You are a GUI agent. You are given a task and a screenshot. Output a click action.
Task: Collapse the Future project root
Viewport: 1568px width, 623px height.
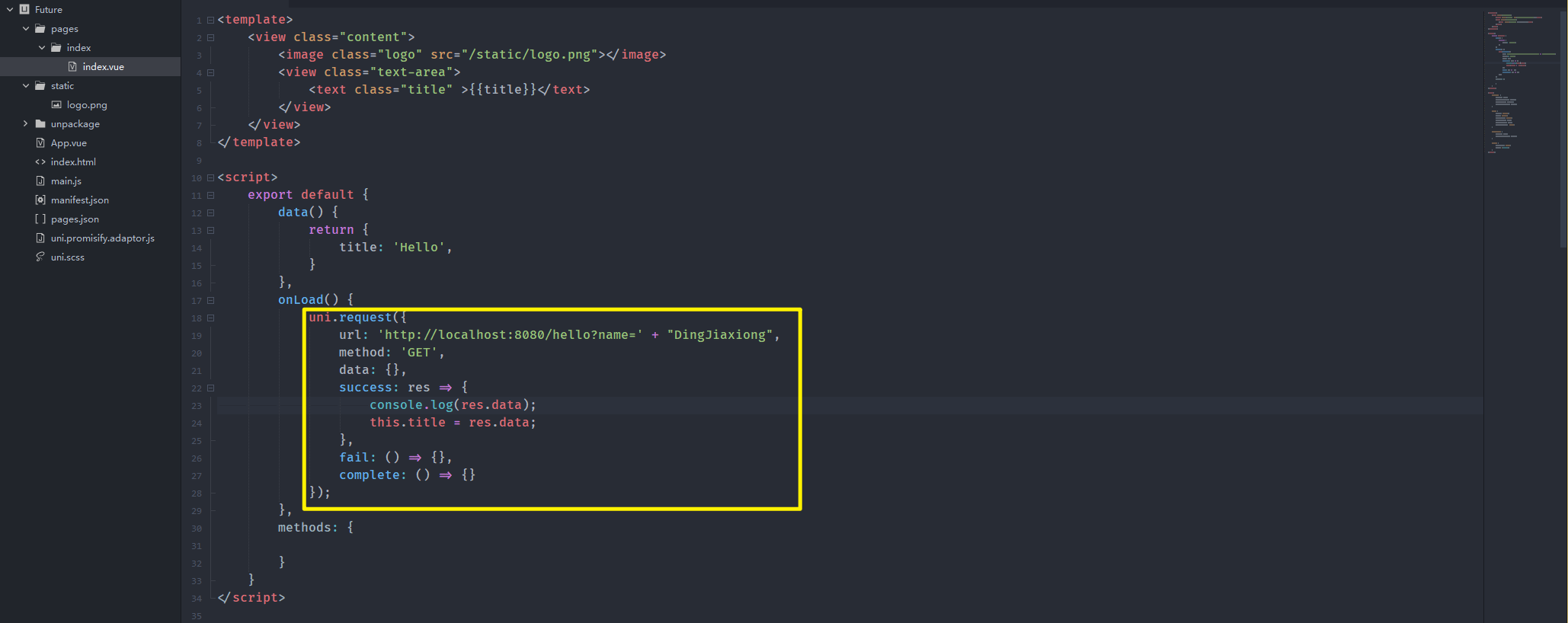[x=10, y=9]
